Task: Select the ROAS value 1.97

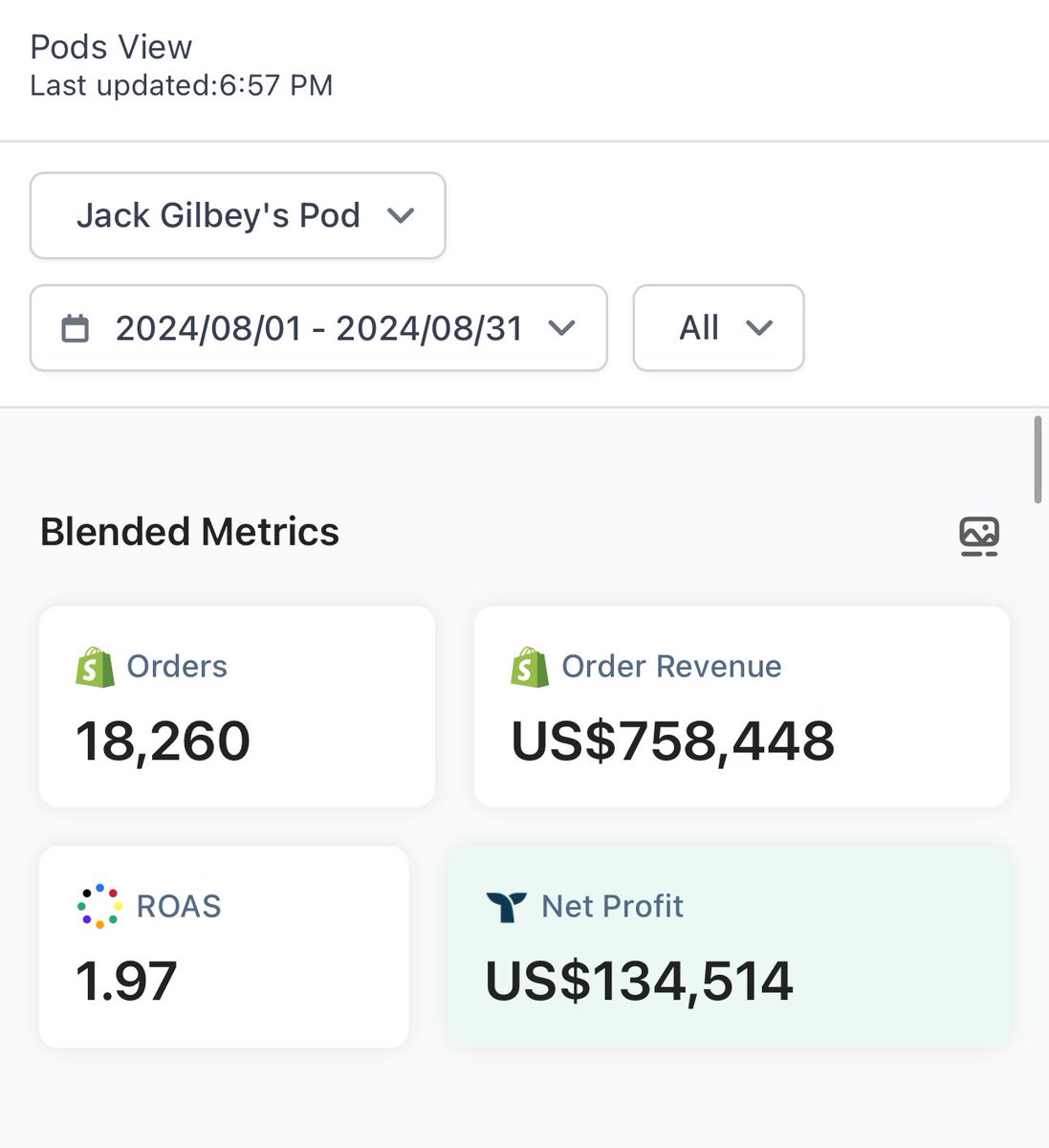Action: pyautogui.click(x=126, y=982)
